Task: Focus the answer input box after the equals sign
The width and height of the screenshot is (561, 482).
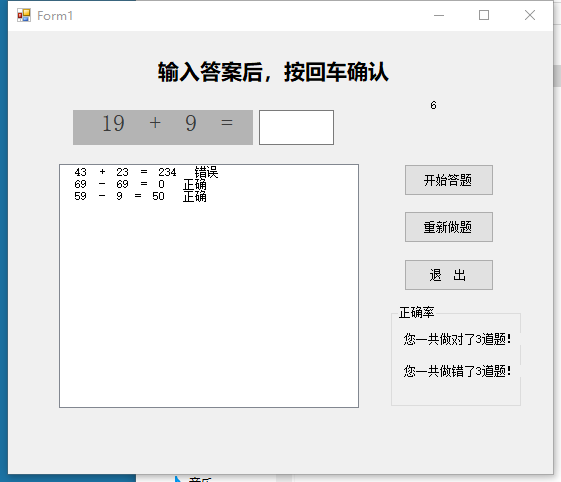Action: [296, 127]
